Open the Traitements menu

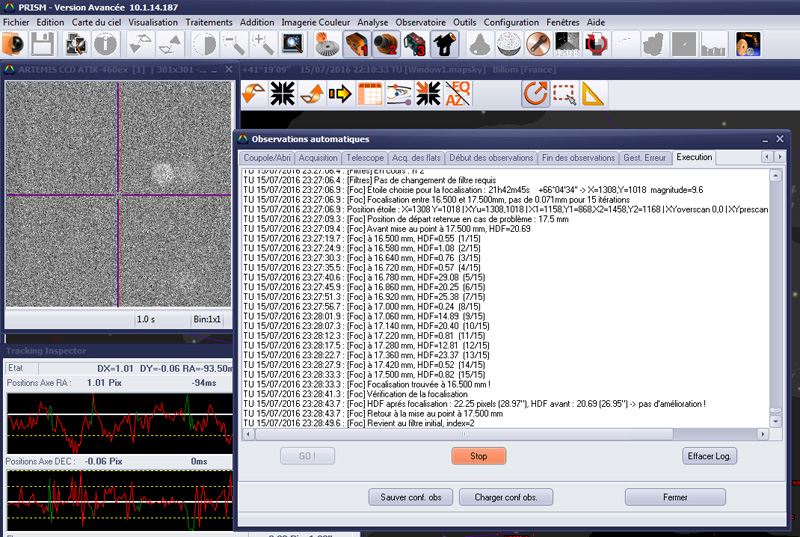click(x=209, y=21)
